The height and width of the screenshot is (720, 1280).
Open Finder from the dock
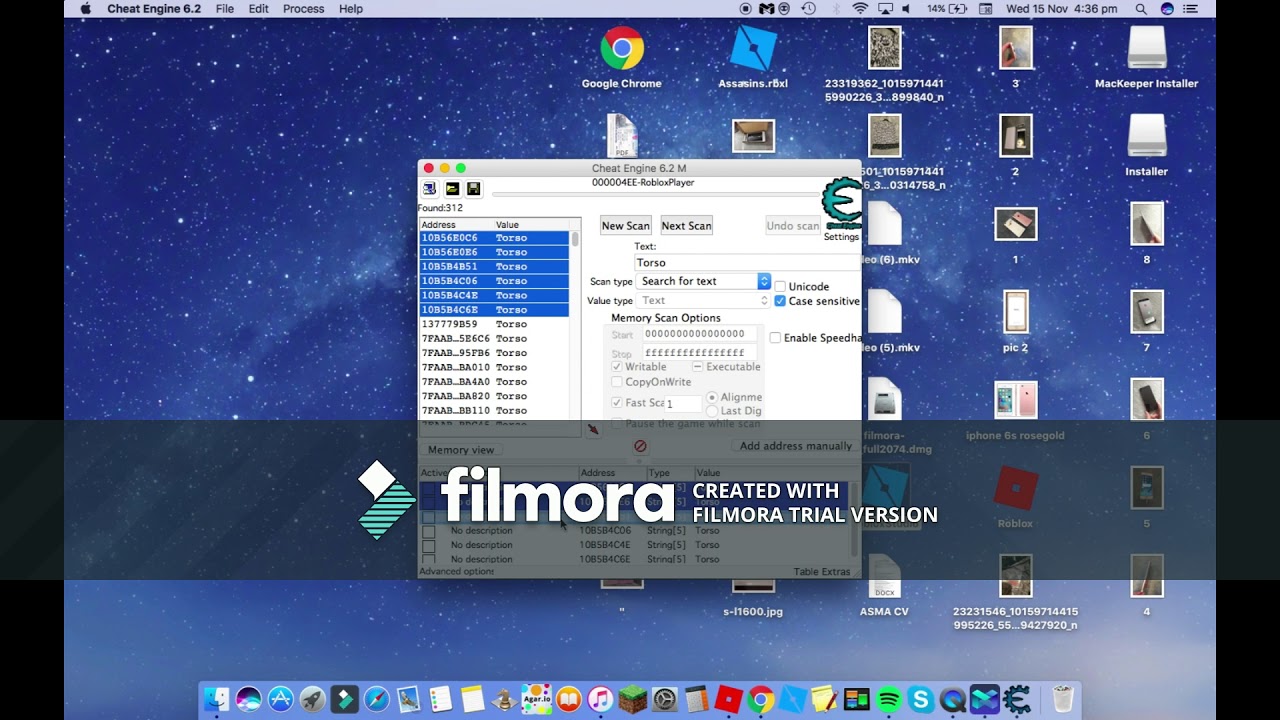216,699
